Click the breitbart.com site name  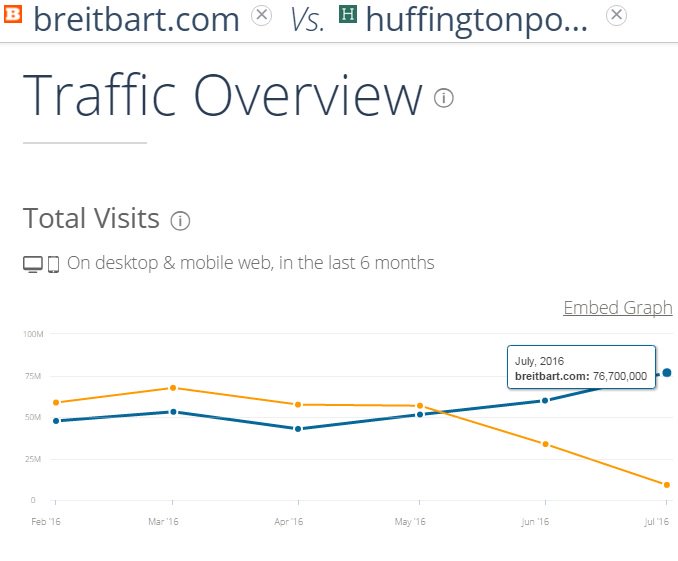[136, 17]
